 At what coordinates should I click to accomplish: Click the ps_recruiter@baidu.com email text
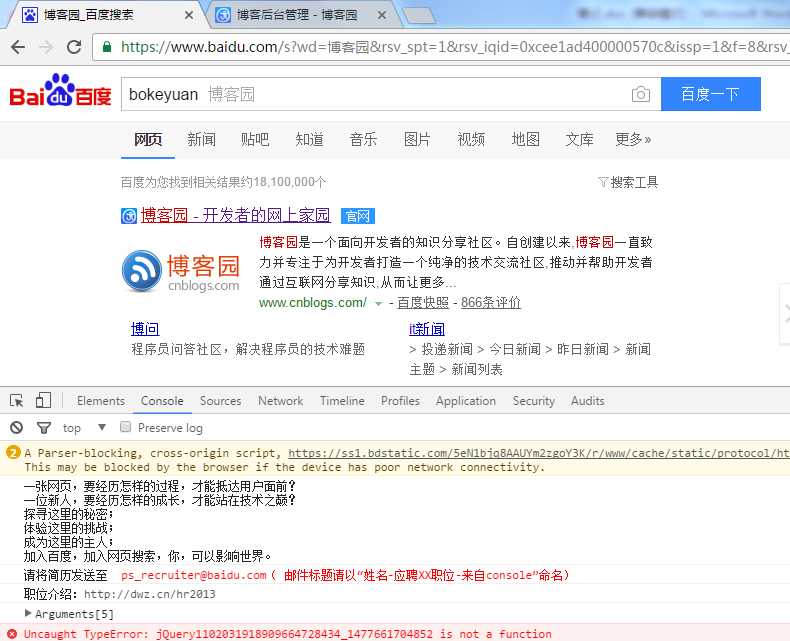click(193, 575)
